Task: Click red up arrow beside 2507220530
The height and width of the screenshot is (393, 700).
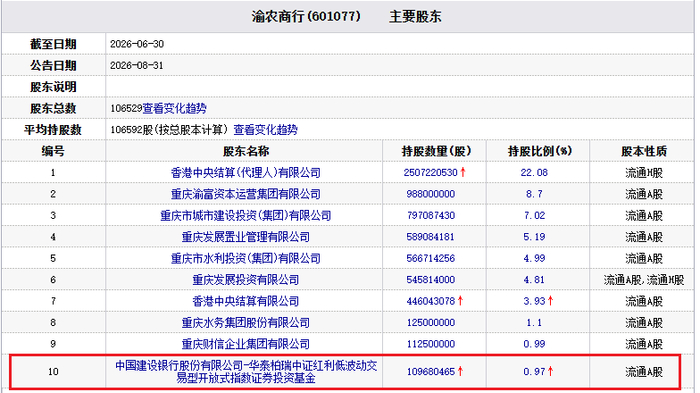Action: coord(463,172)
